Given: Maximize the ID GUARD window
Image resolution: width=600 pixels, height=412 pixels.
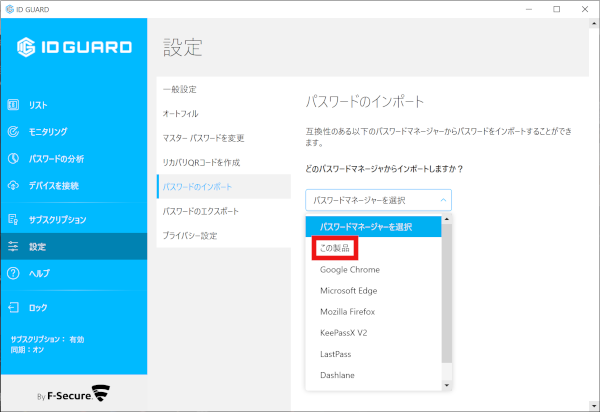Looking at the screenshot, I should point(557,9).
